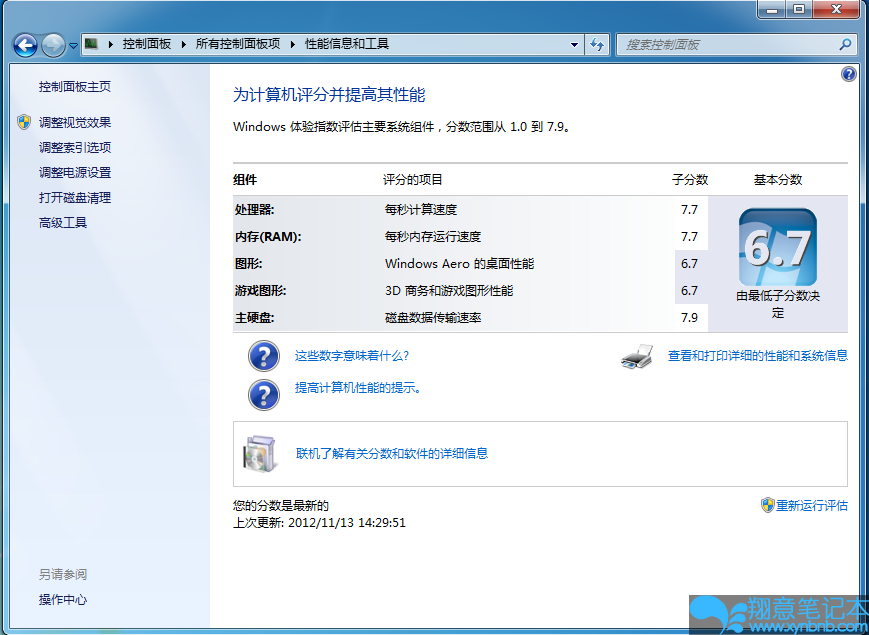Minimize the Control Panel window
This screenshot has height=635, width=869.
tap(772, 9)
